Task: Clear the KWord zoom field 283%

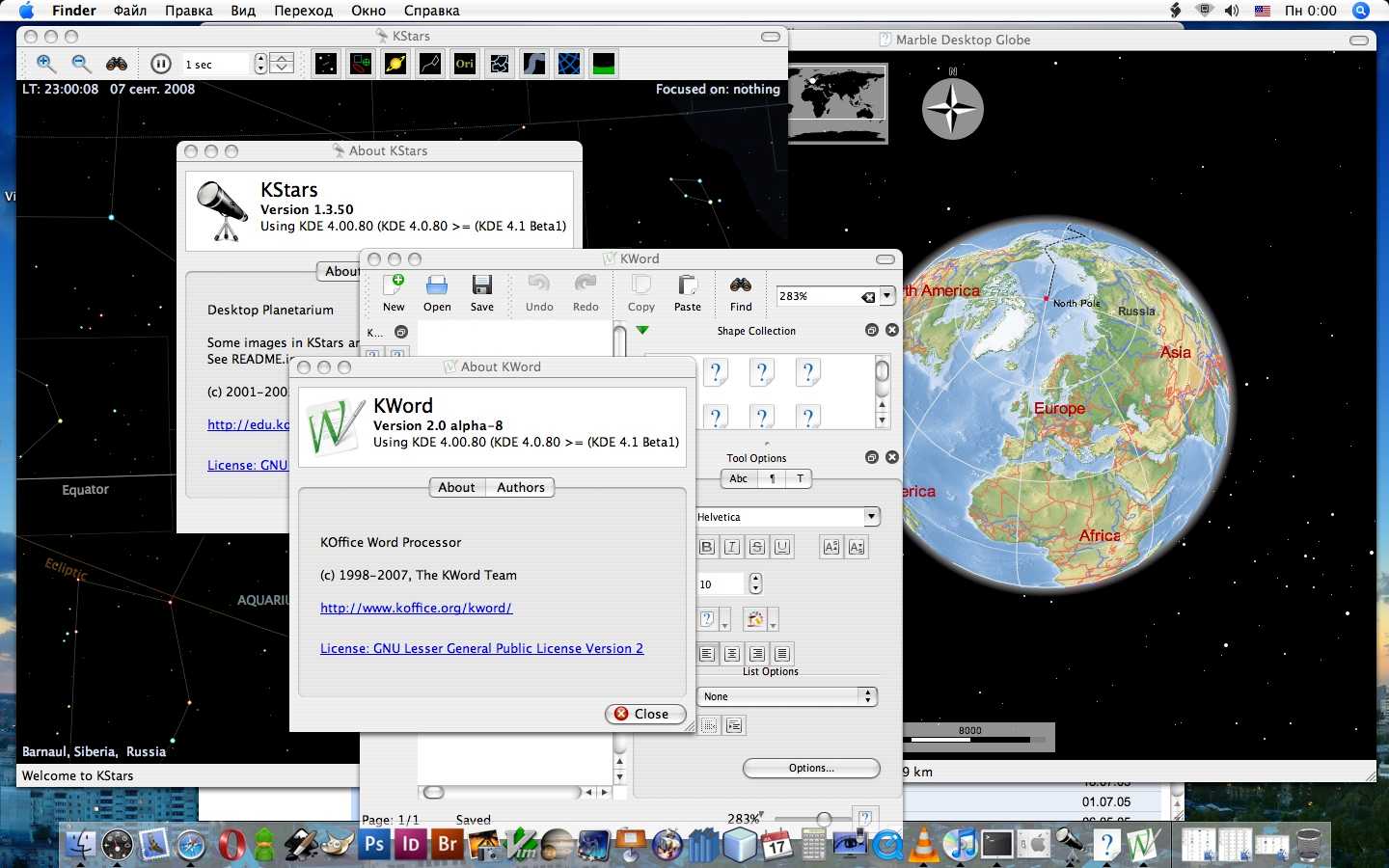Action: (868, 297)
